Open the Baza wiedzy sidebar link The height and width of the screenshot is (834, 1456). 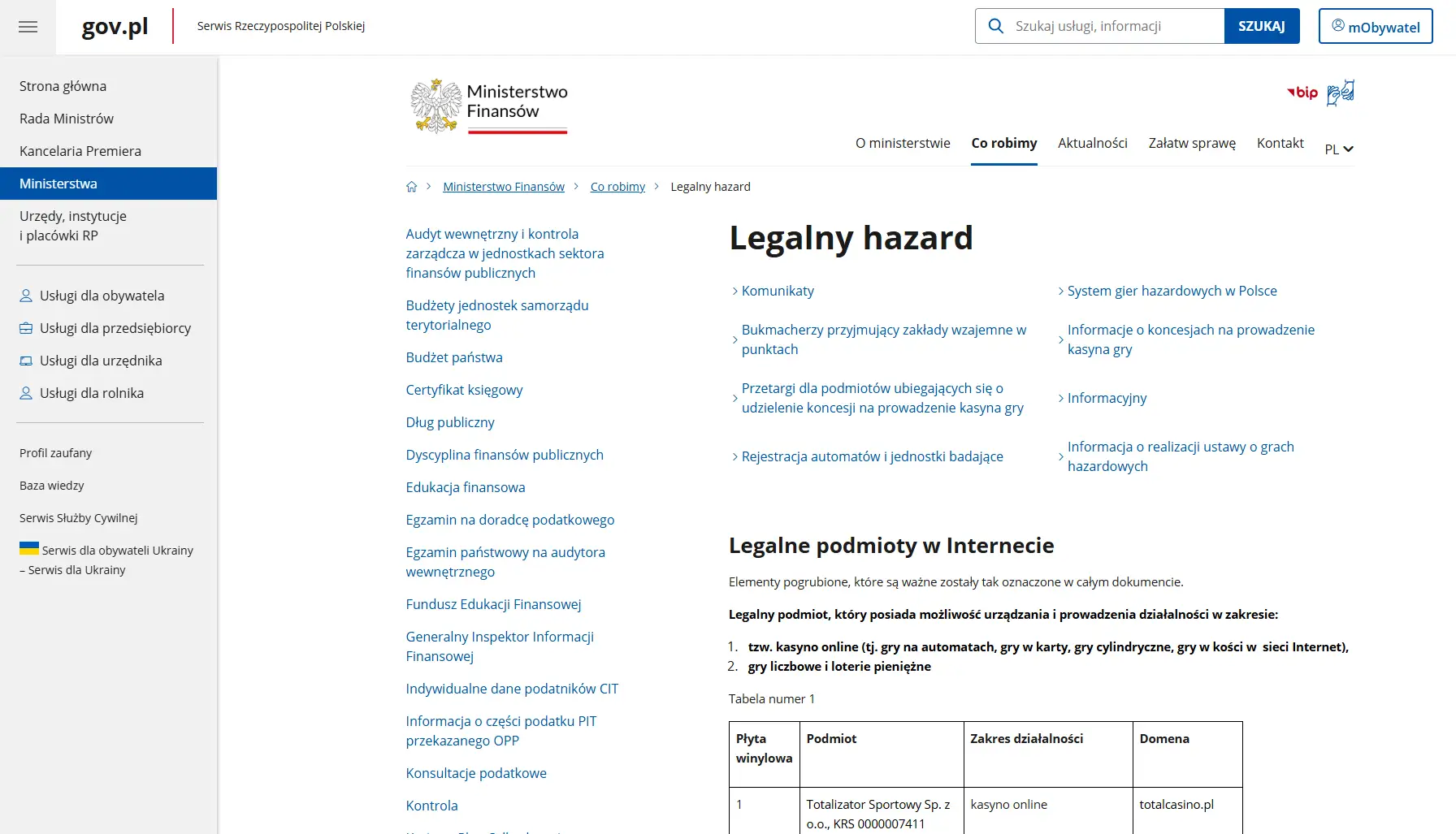(x=52, y=486)
